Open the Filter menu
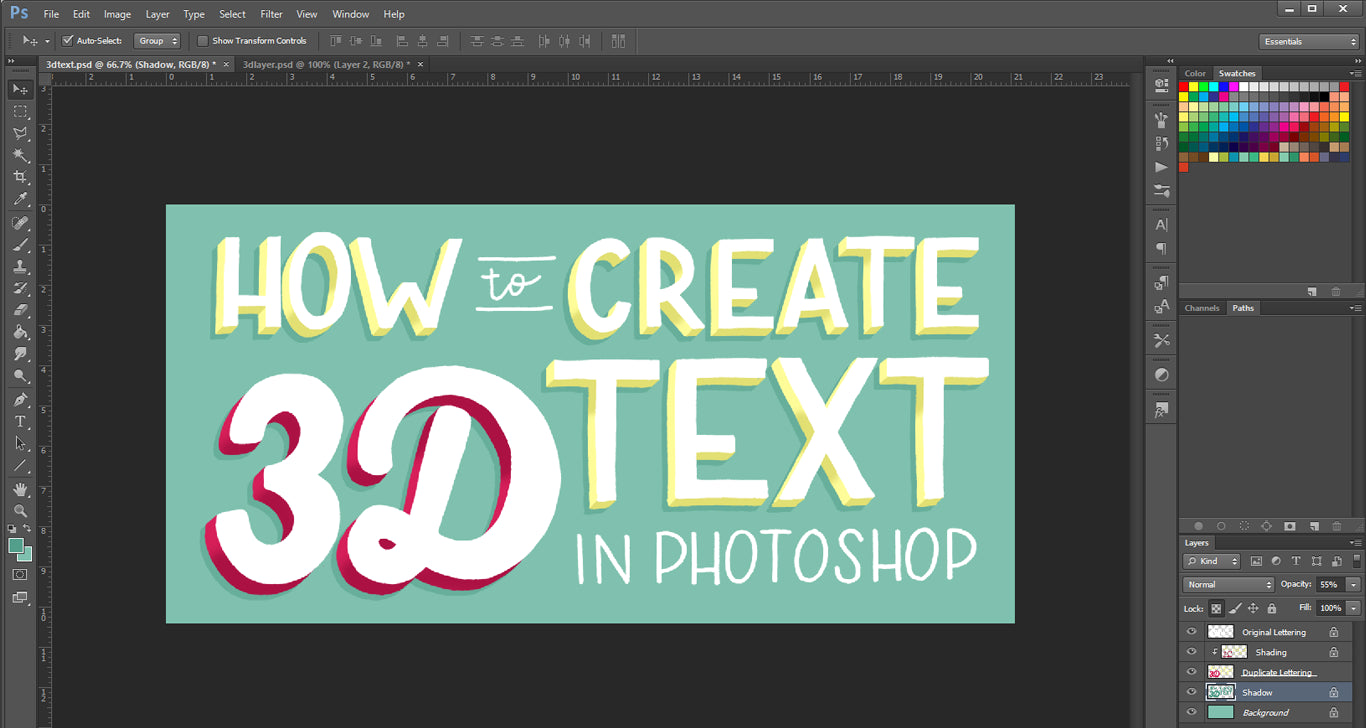The width and height of the screenshot is (1366, 728). tap(271, 14)
